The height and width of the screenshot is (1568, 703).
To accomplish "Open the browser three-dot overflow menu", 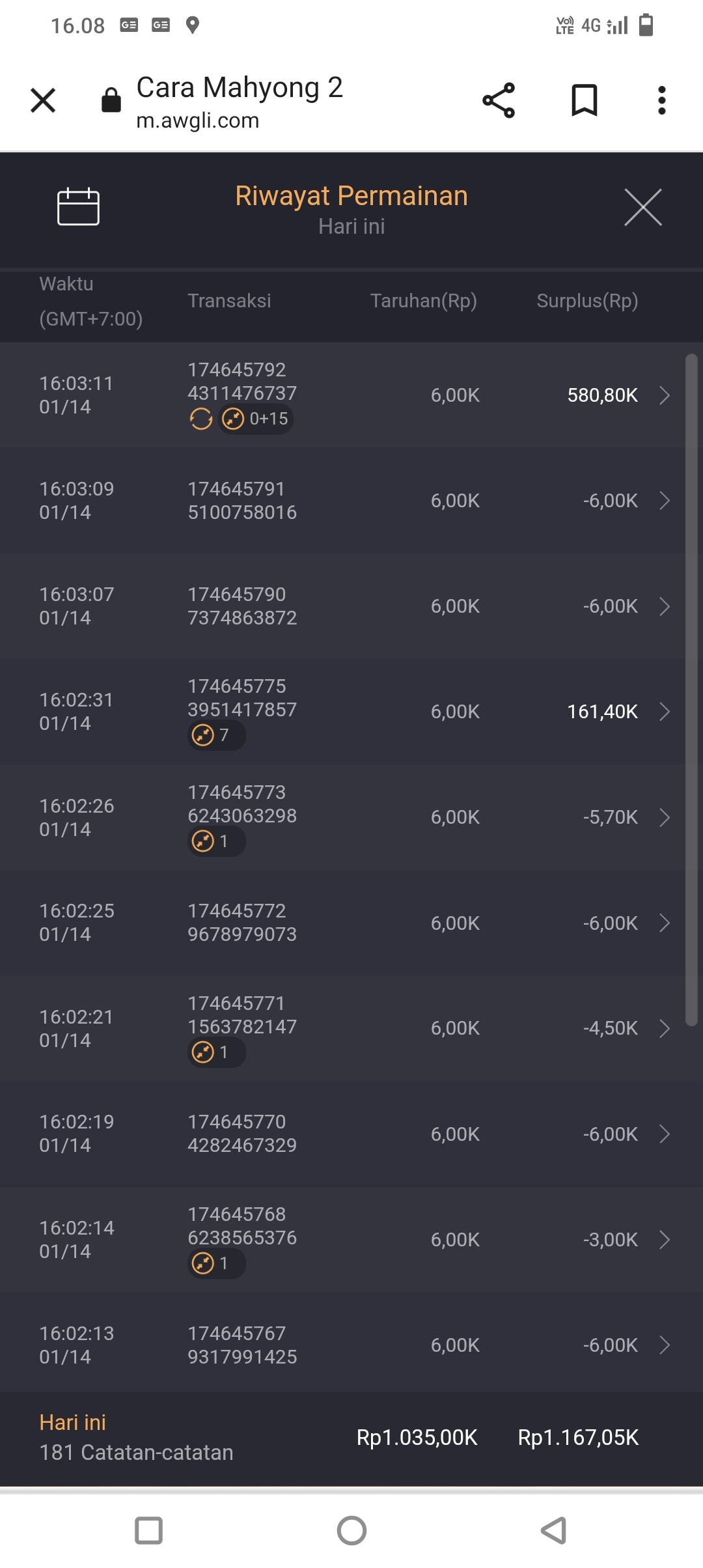I will [661, 101].
